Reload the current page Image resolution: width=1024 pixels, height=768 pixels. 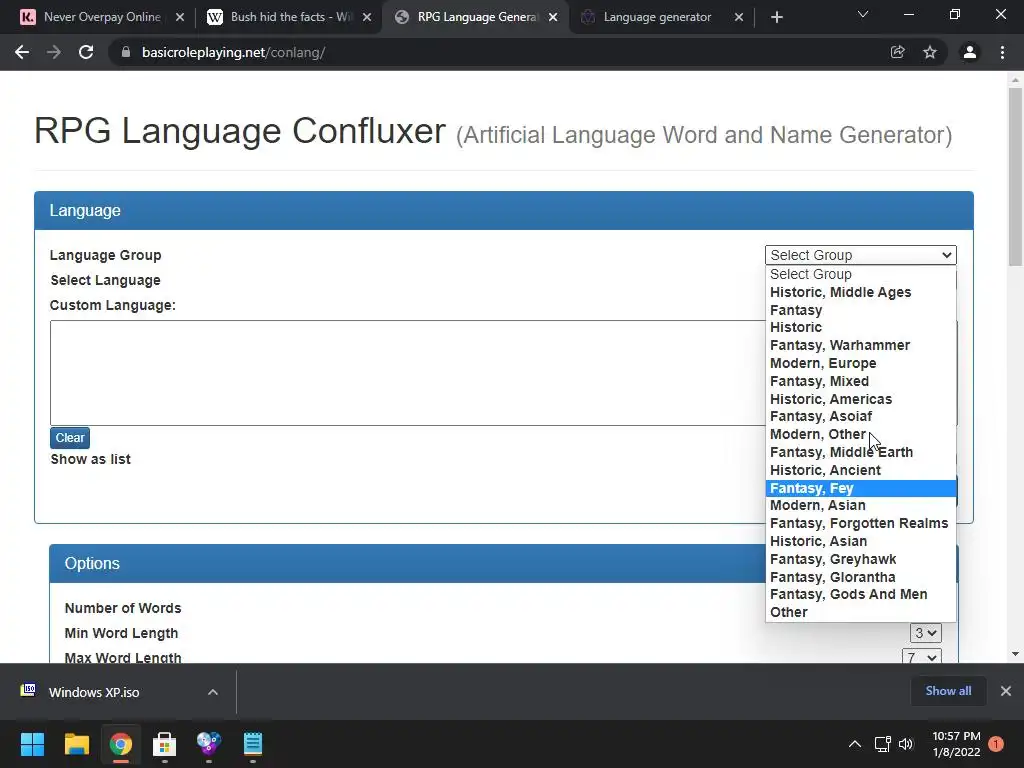pyautogui.click(x=86, y=52)
